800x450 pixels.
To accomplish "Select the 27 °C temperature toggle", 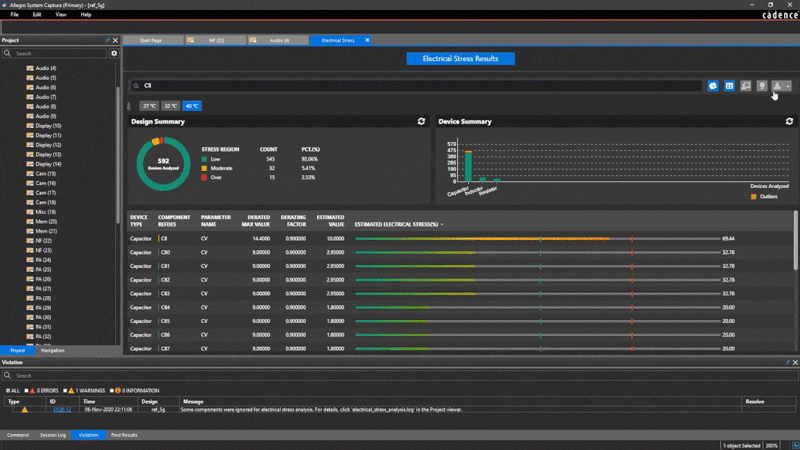I will (149, 106).
